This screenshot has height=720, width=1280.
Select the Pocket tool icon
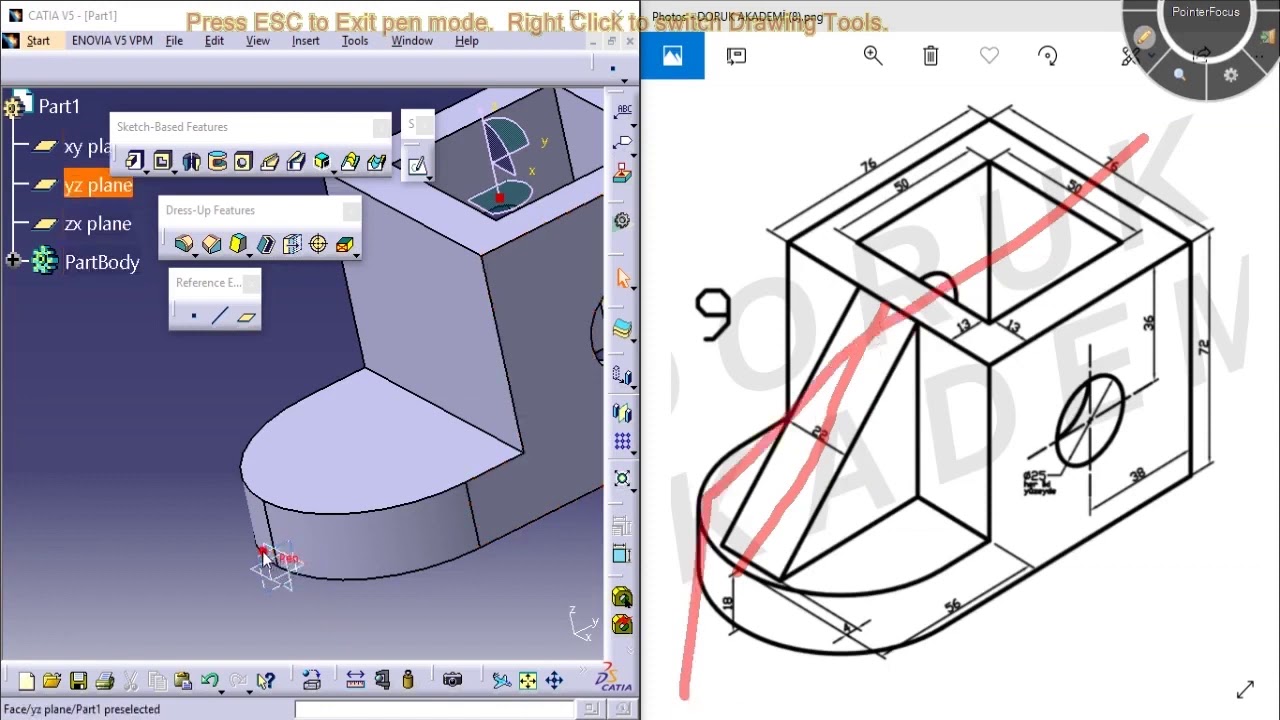[x=162, y=161]
